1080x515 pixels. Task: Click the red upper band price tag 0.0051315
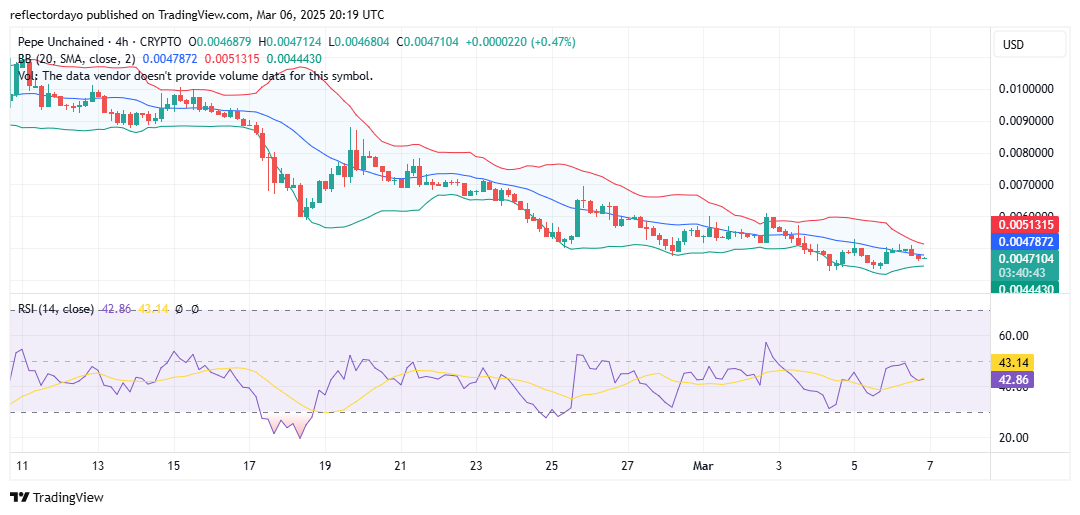pyautogui.click(x=1025, y=225)
